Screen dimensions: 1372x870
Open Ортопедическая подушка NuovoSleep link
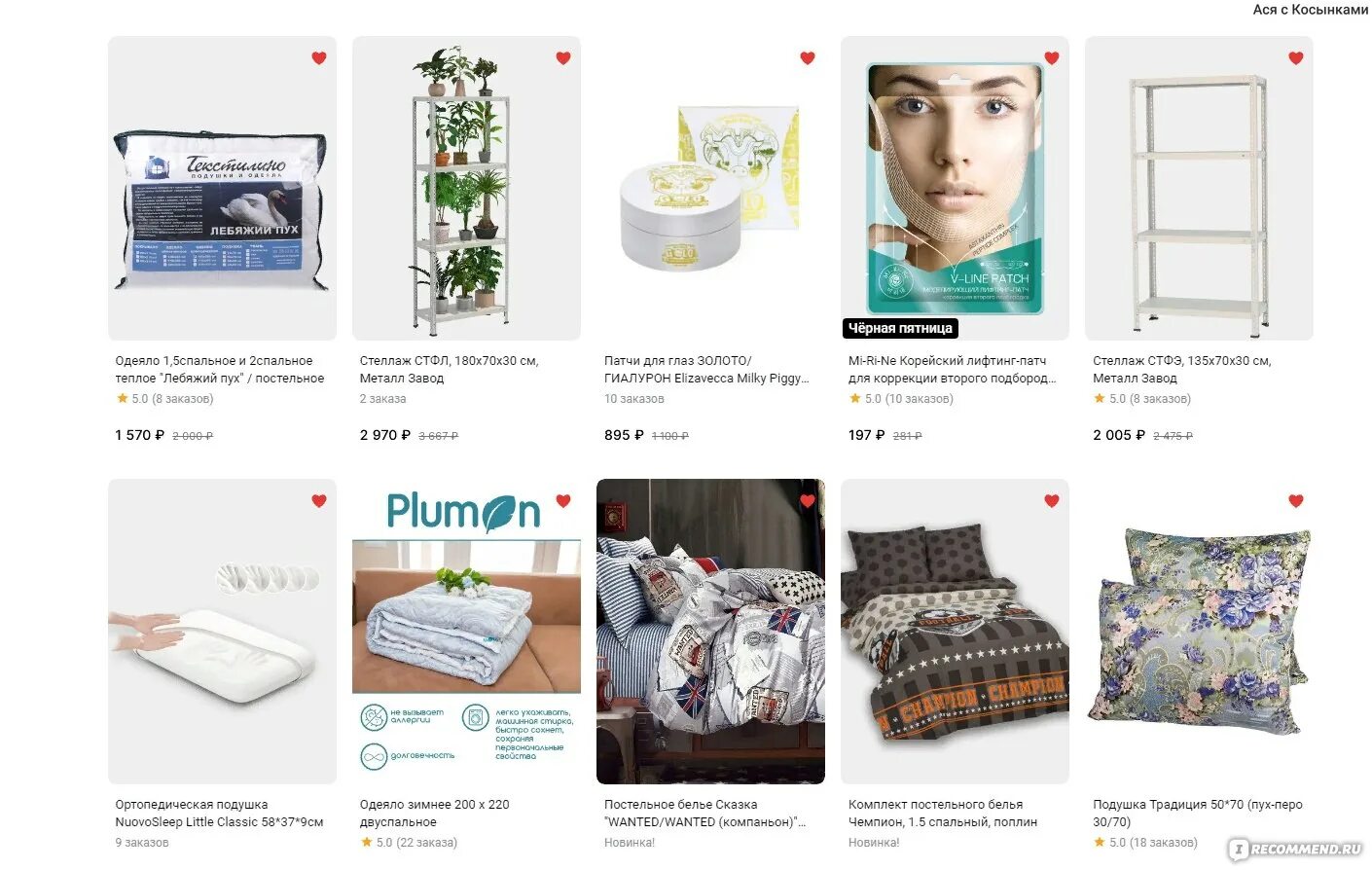point(219,814)
